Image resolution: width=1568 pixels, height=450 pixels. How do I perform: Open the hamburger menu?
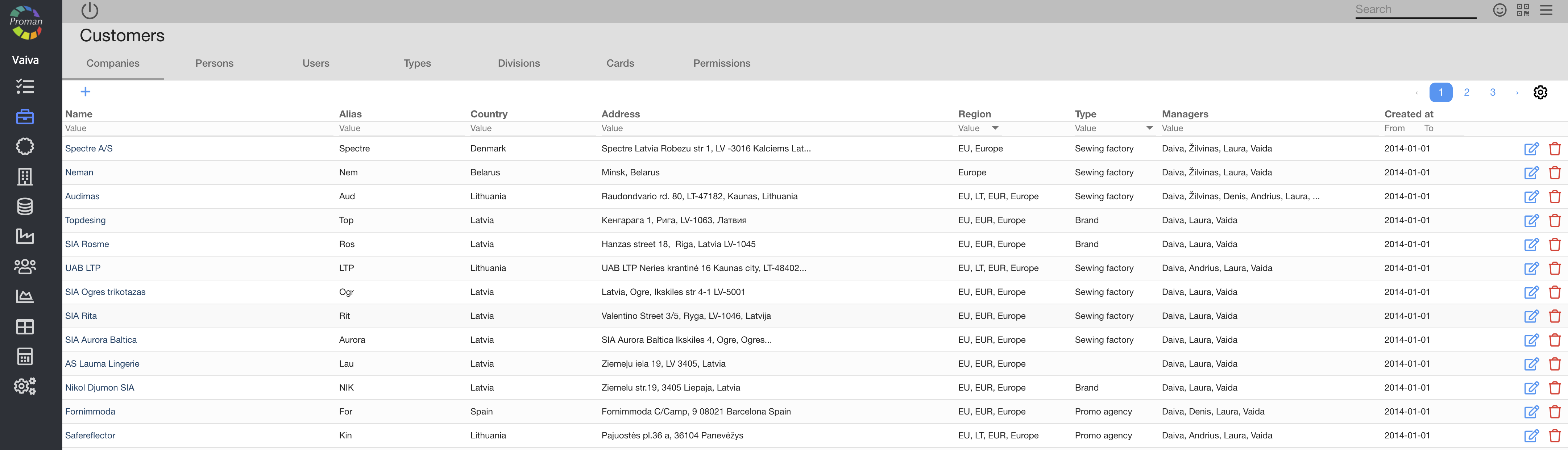click(1546, 10)
